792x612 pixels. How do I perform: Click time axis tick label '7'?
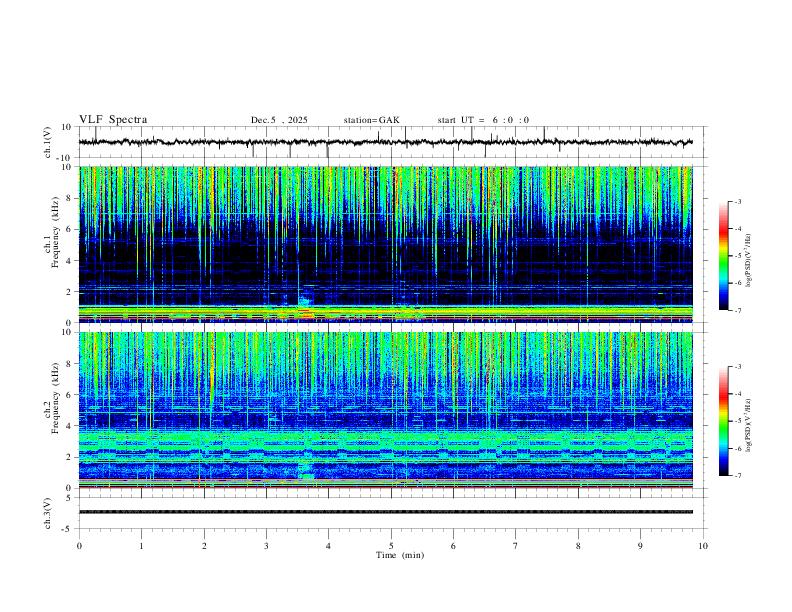(x=516, y=546)
